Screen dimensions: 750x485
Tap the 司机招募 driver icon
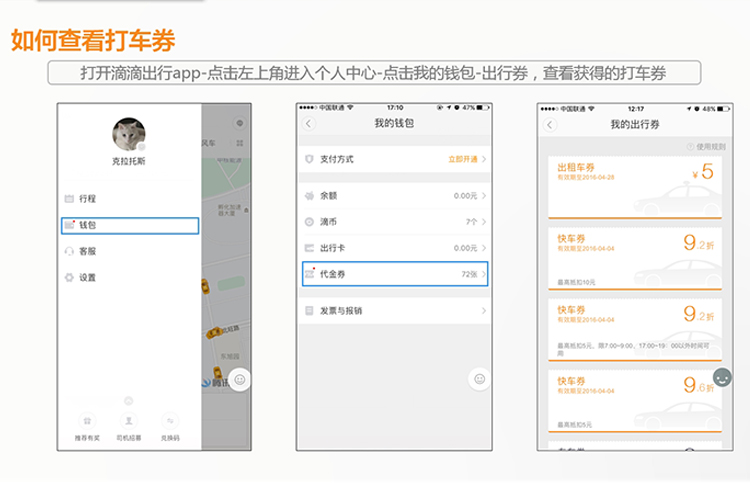(x=129, y=421)
